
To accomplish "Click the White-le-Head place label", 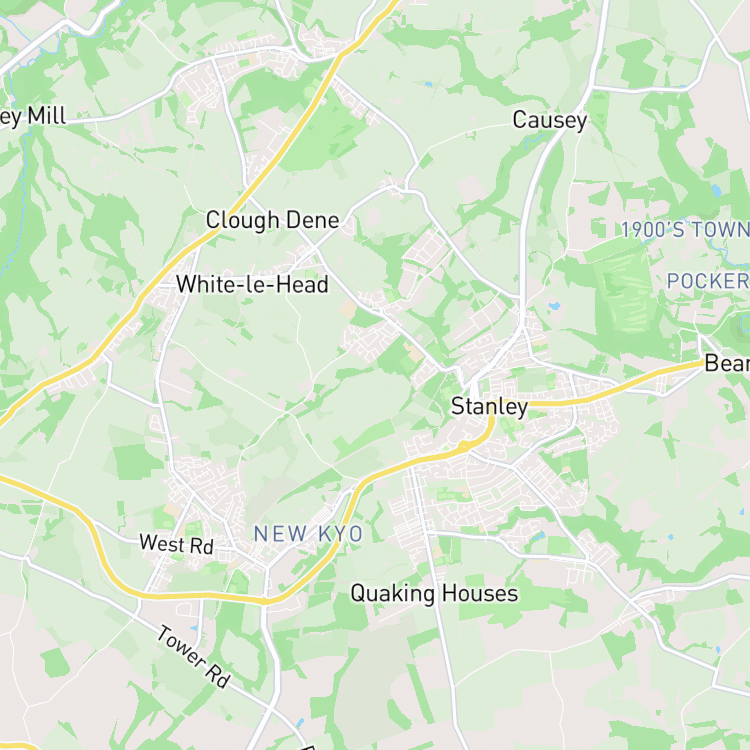I will 252,284.
